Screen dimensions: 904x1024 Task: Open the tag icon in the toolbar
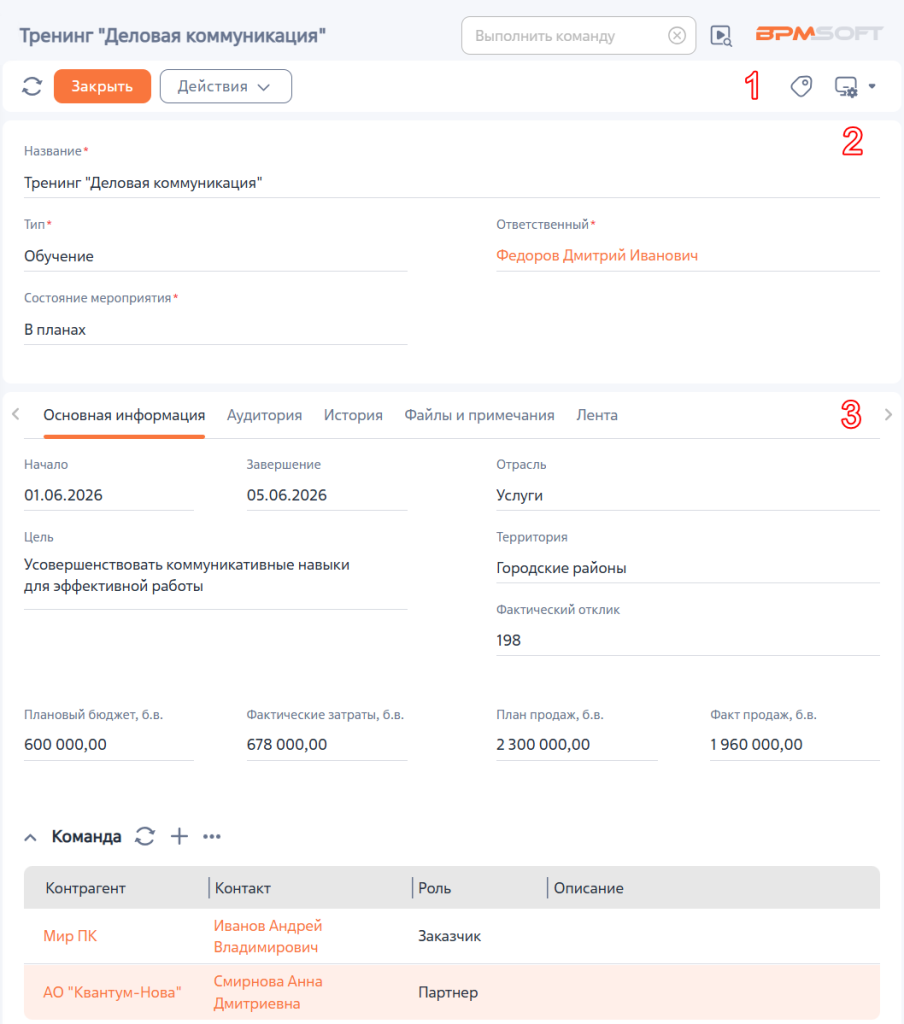pos(801,86)
